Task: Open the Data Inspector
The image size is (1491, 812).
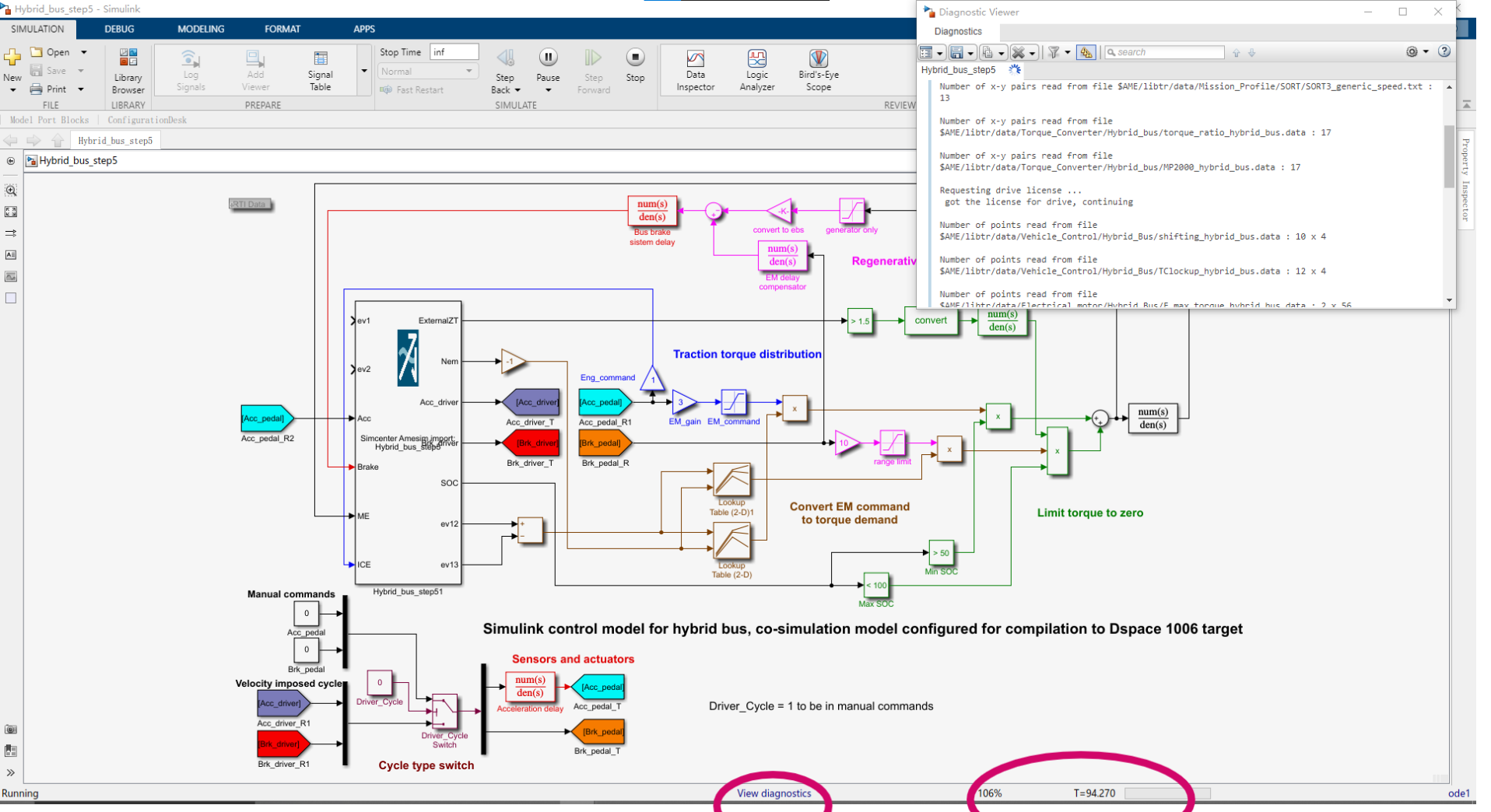Action: [x=695, y=70]
